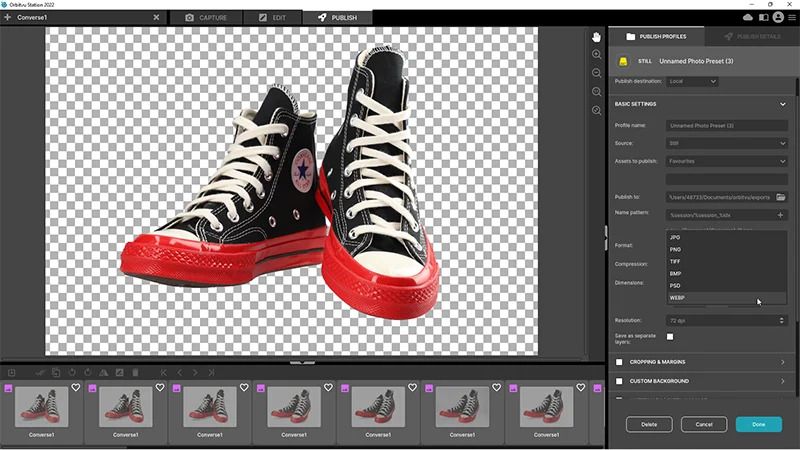Select the hand pan tool
Screen dimensions: 800x450
point(597,37)
